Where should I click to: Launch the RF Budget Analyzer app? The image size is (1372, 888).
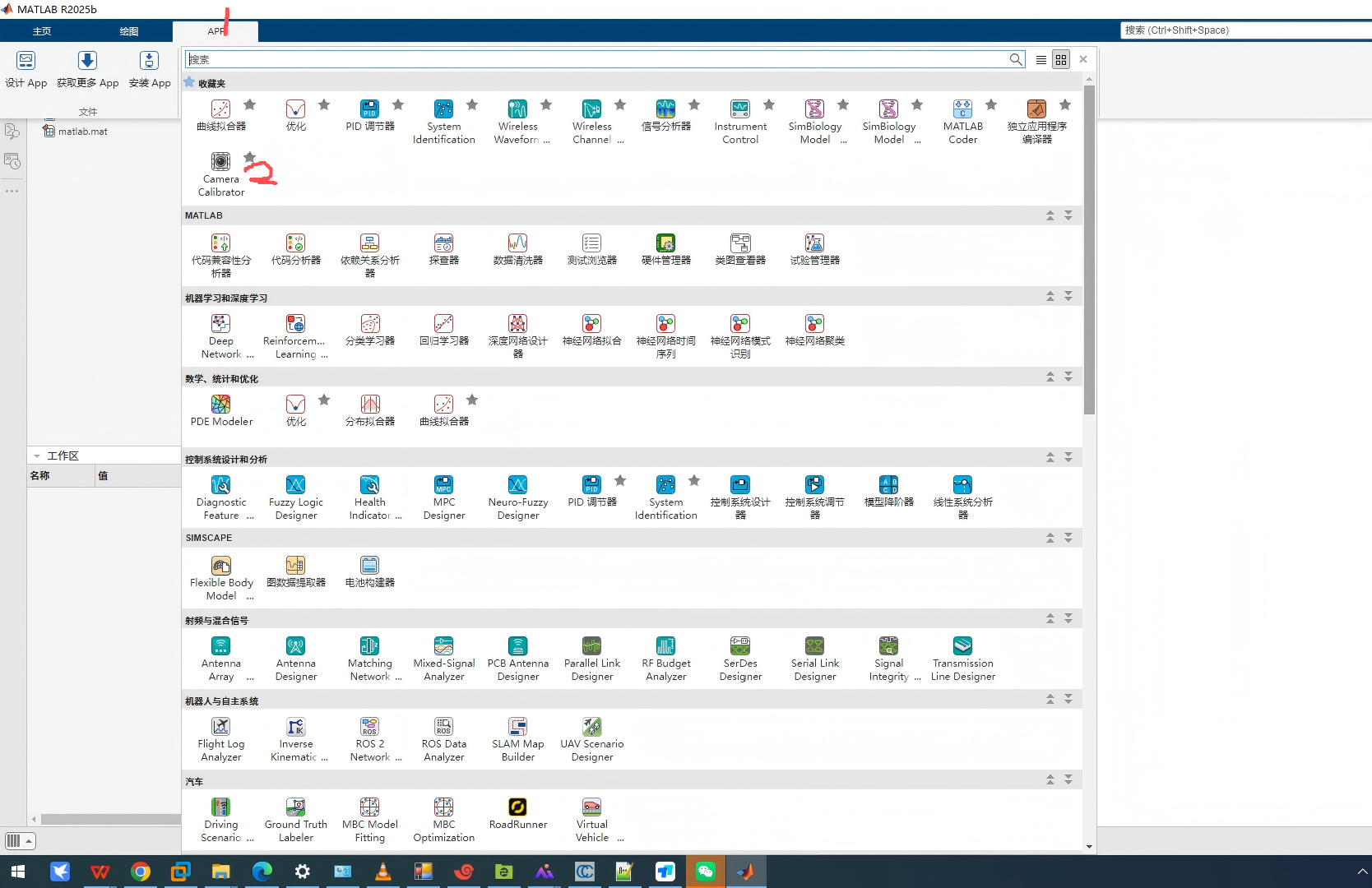coord(665,658)
